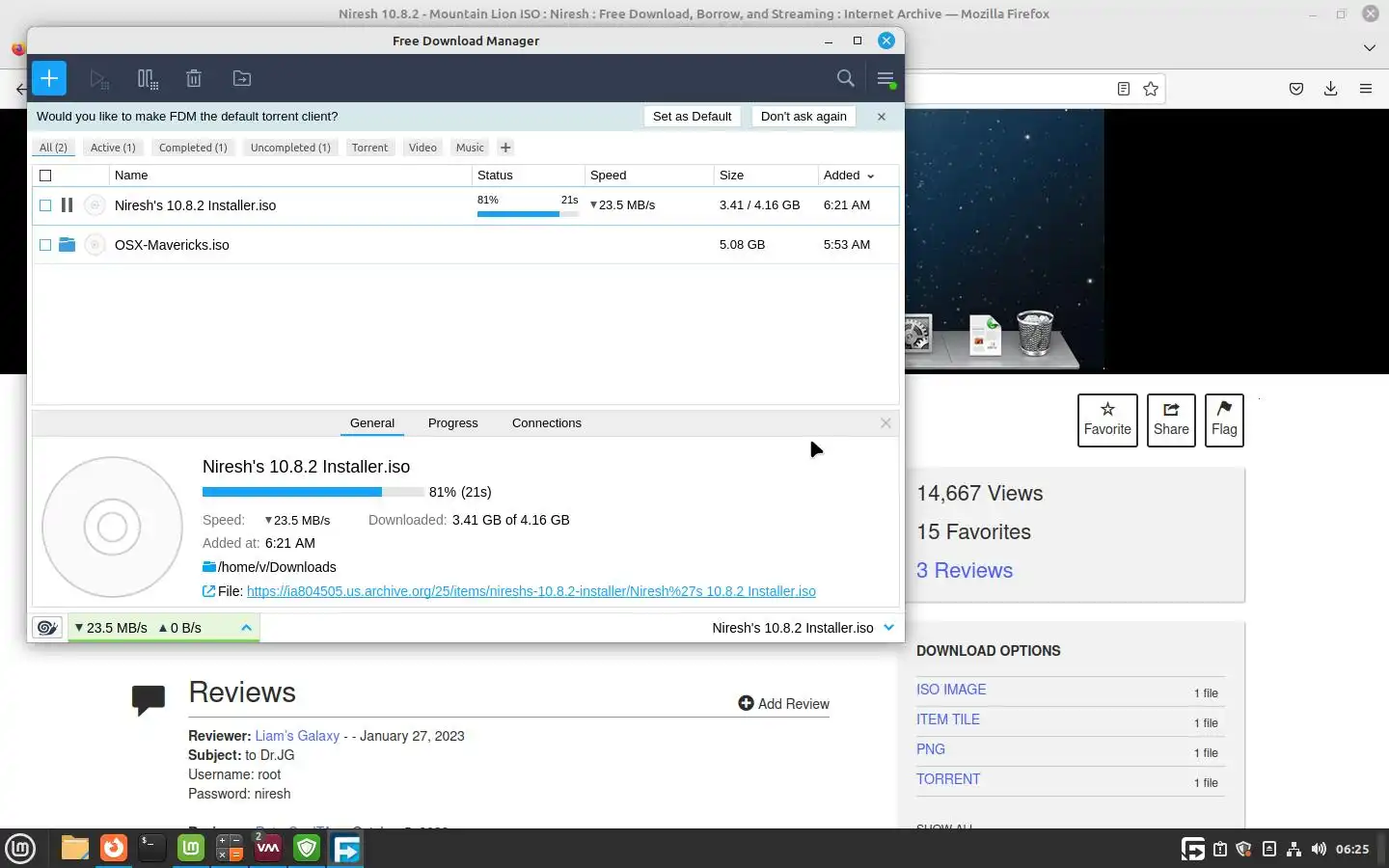Open volume control in system tray
1389x868 pixels.
point(1319,850)
